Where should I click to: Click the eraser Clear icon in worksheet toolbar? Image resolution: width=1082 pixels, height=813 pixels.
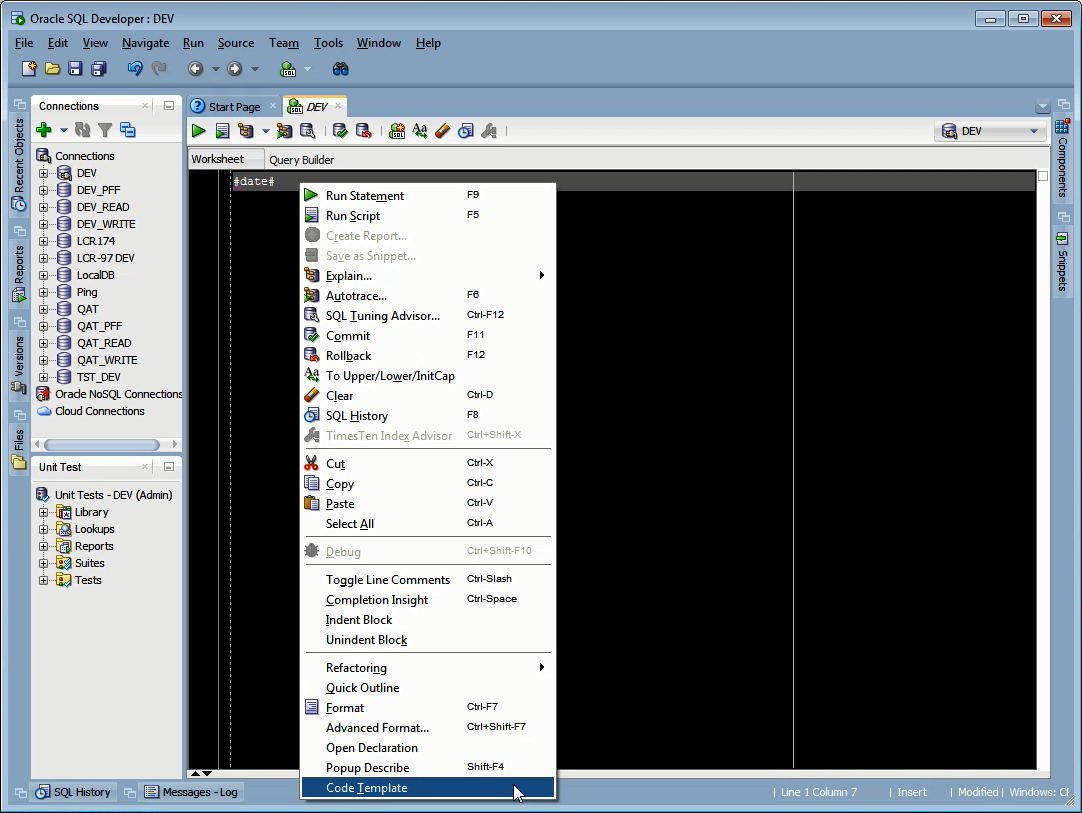click(443, 130)
